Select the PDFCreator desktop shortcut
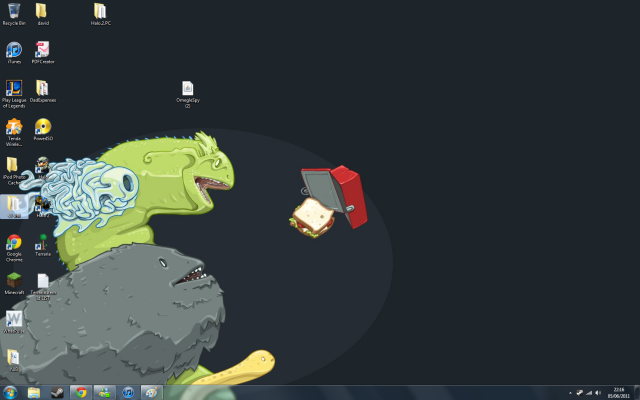The image size is (640, 400). (x=42, y=50)
